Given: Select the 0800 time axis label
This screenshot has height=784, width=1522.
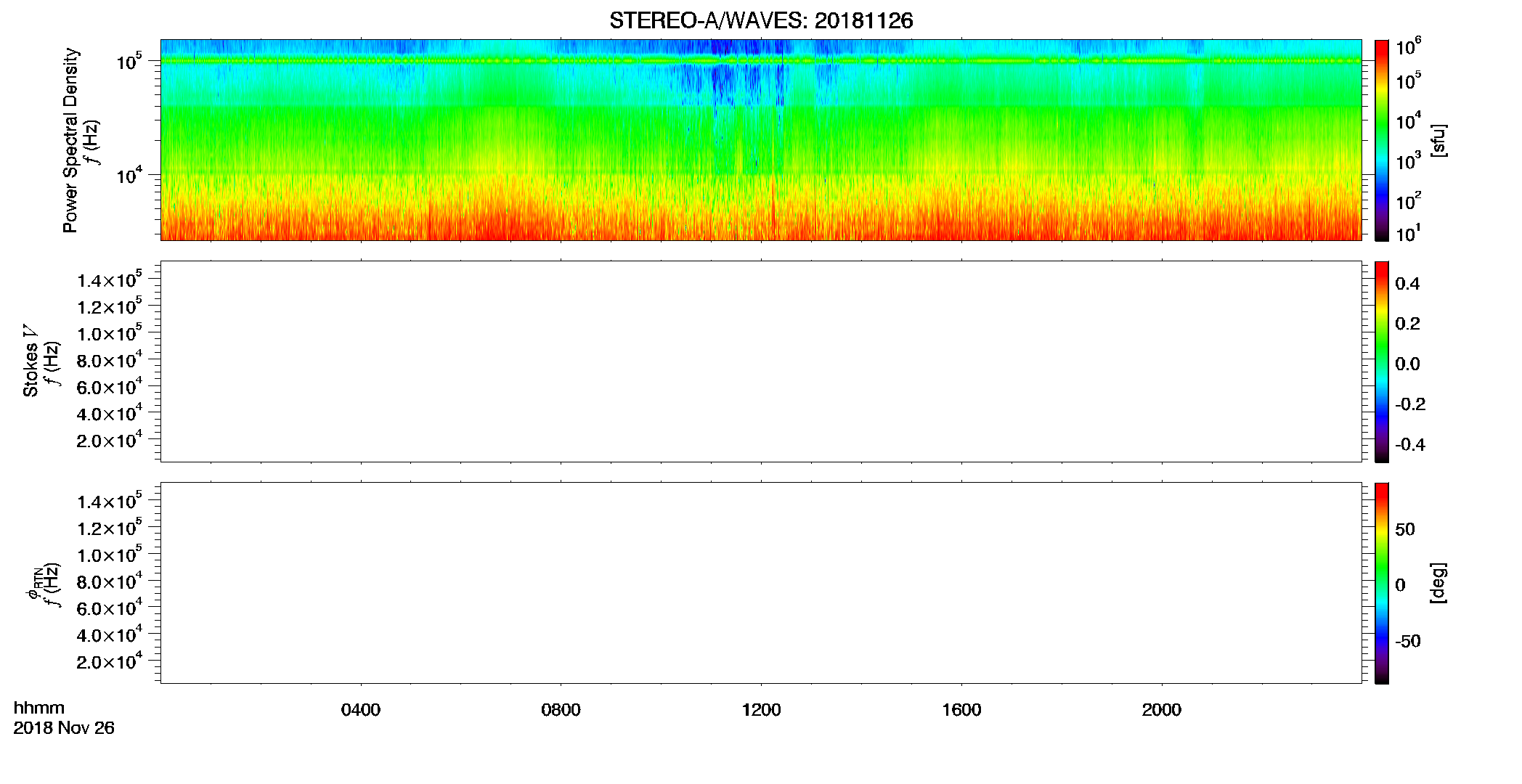Looking at the screenshot, I should (561, 710).
